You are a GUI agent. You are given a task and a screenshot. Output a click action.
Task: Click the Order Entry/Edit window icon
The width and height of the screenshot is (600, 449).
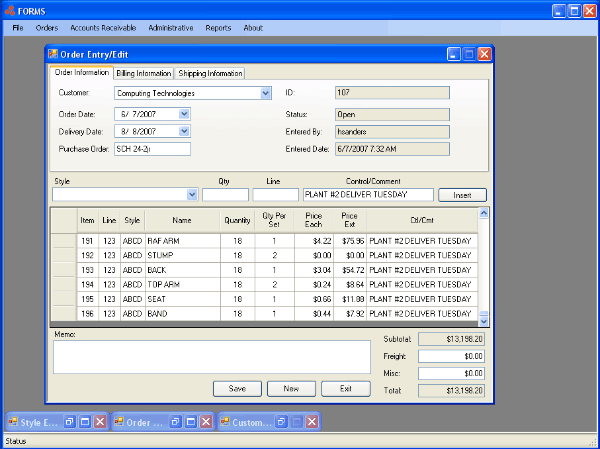[53, 54]
